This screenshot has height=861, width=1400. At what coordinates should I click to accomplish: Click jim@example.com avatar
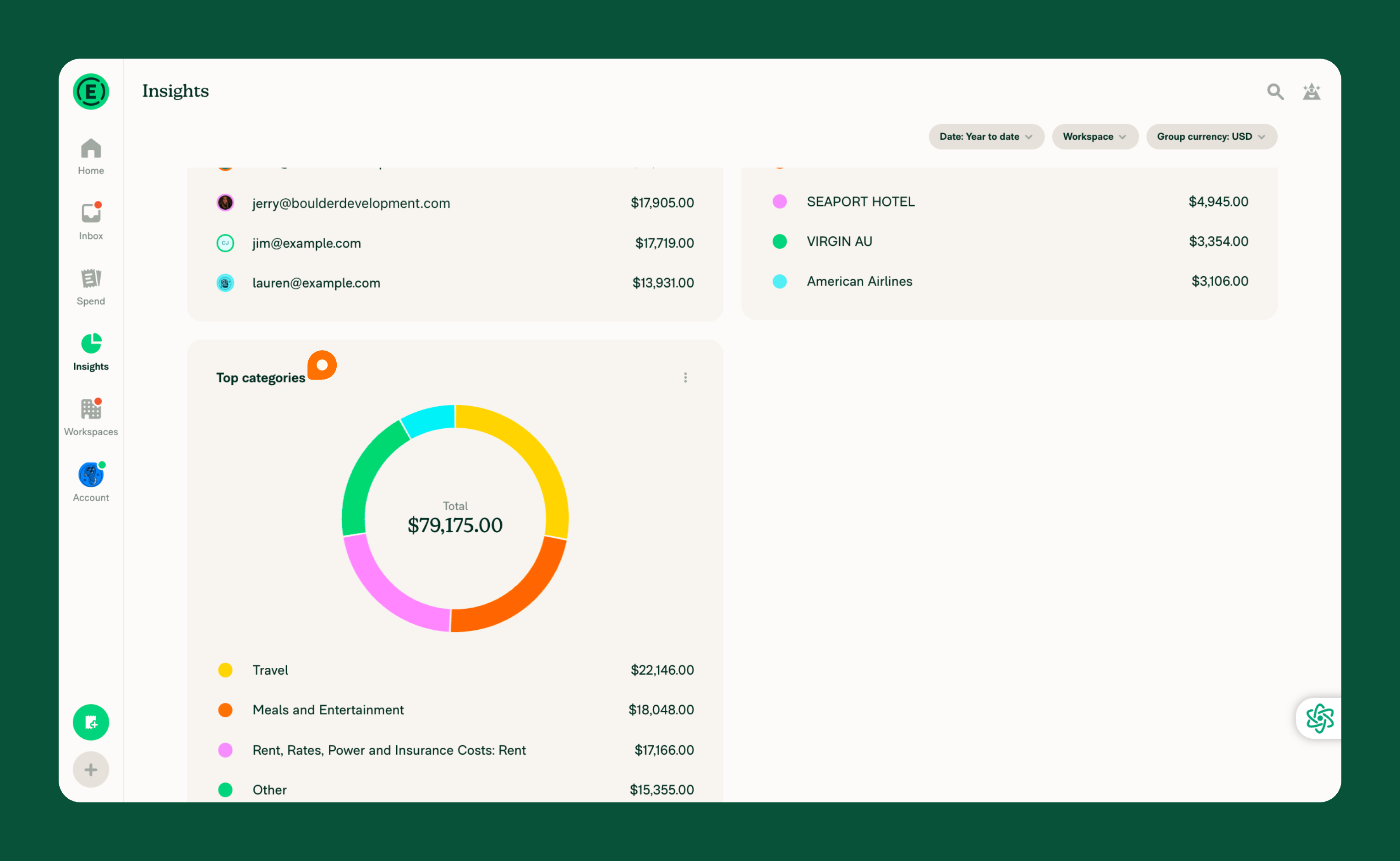point(225,243)
